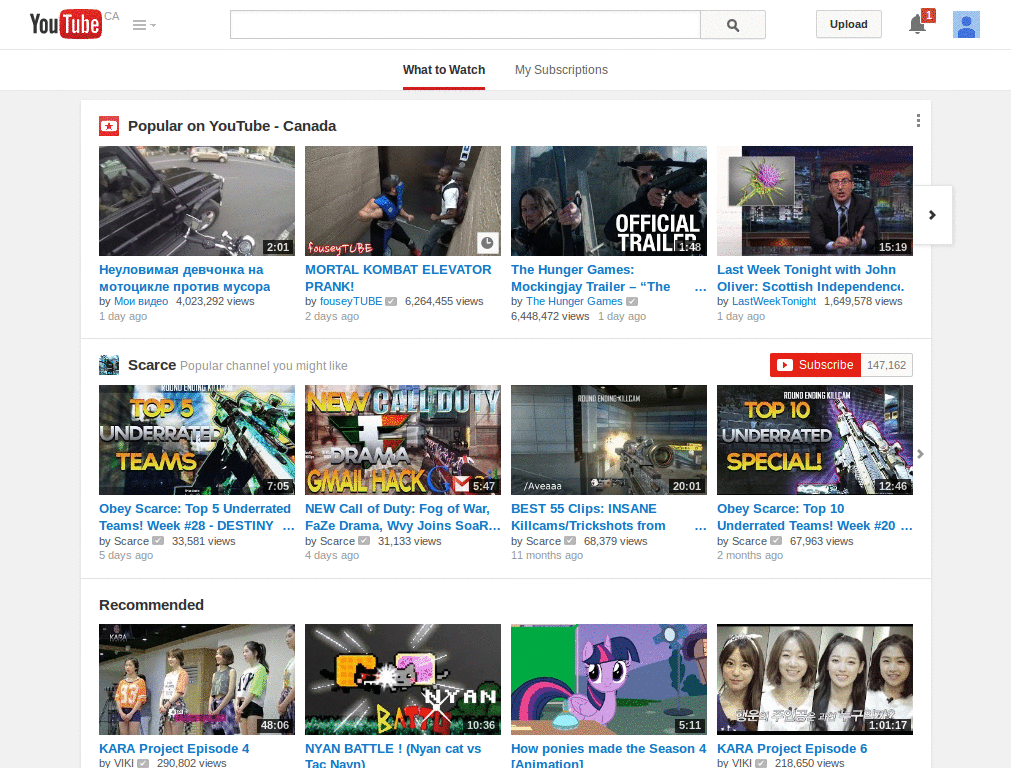Viewport: 1024px width, 768px height.
Task: Click the search magnifier button
Action: click(733, 25)
